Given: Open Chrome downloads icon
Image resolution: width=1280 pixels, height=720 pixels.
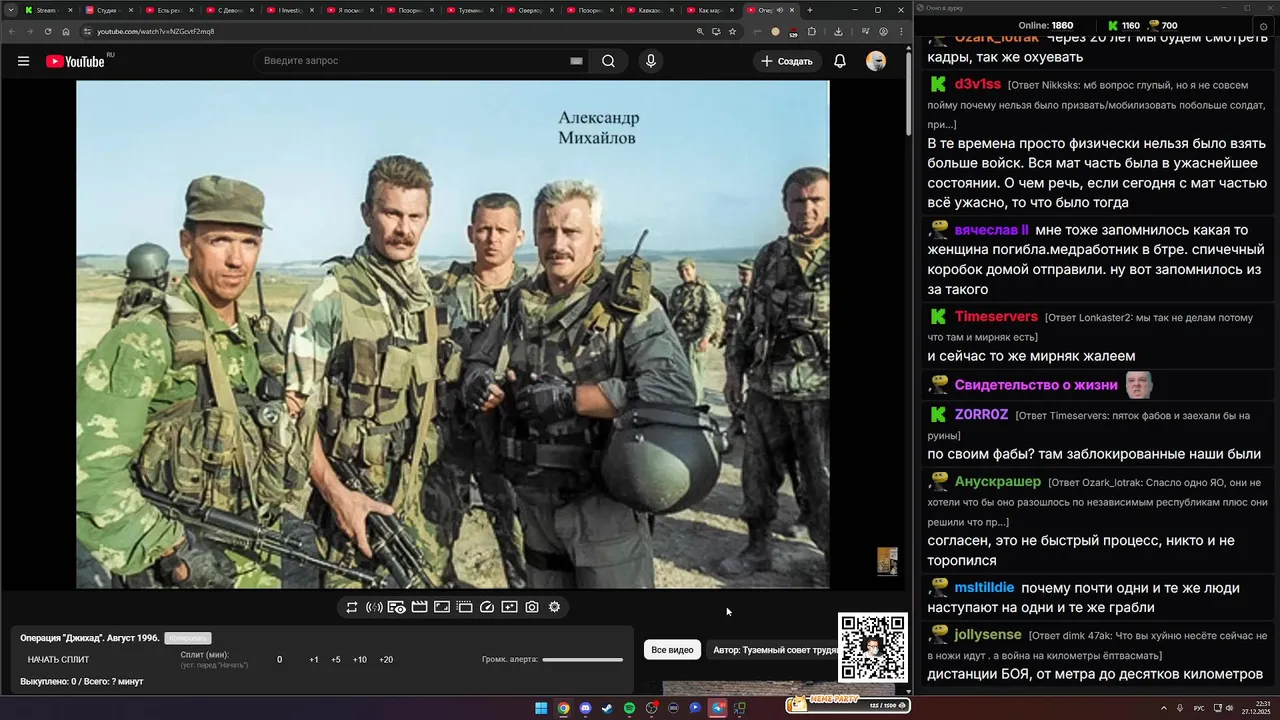Looking at the screenshot, I should (838, 31).
